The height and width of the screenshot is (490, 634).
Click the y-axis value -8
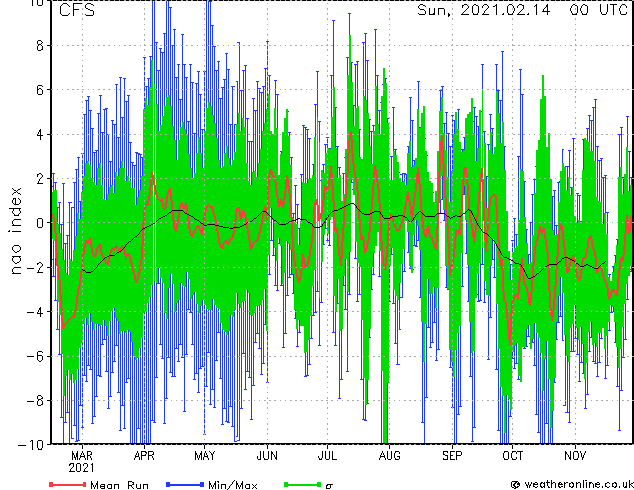point(35,400)
